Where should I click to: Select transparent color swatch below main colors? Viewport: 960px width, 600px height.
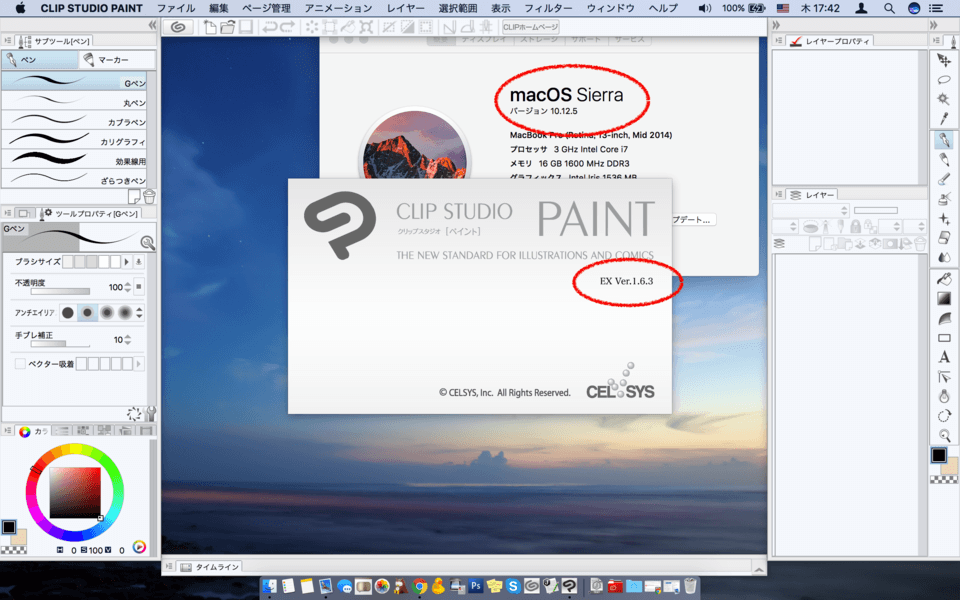click(x=13, y=550)
